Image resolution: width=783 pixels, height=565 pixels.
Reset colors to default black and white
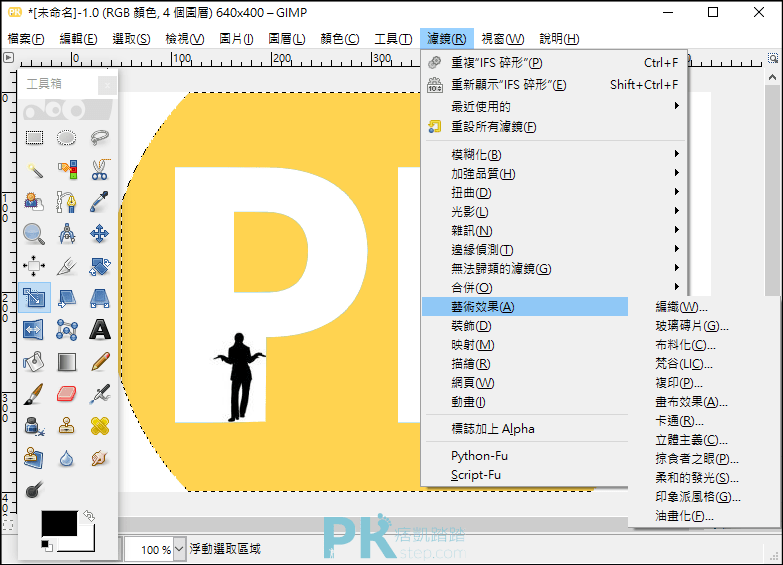click(x=46, y=546)
